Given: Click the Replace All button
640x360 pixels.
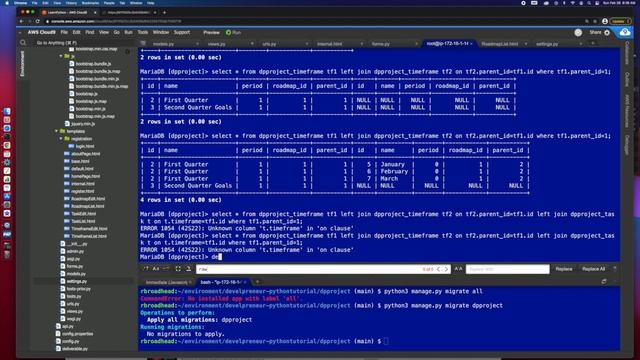Looking at the screenshot, I should (593, 269).
